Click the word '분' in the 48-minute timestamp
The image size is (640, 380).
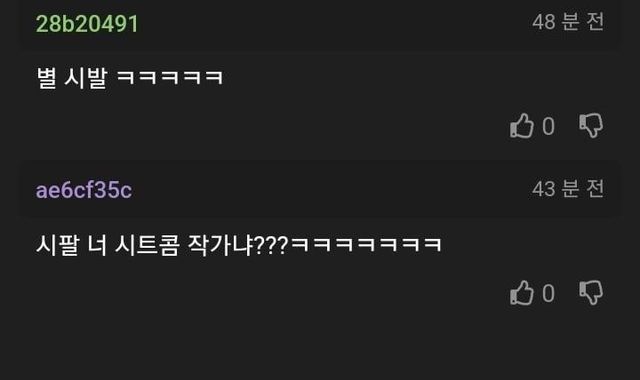(571, 22)
